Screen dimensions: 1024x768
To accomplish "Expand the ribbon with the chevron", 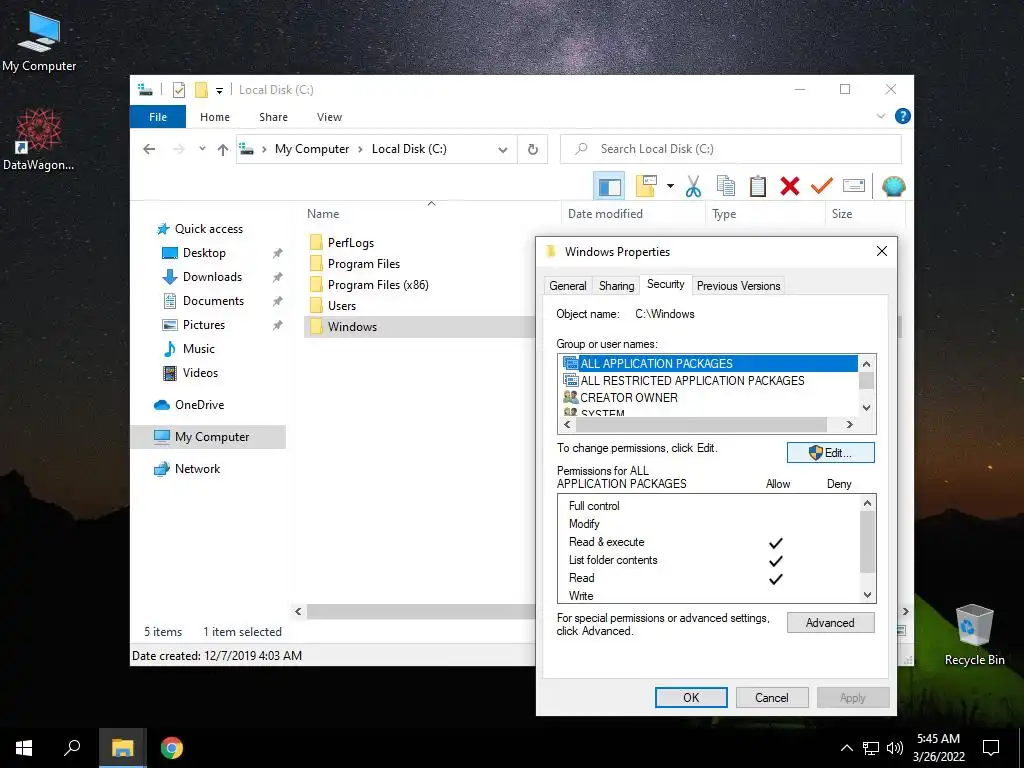I will (881, 116).
